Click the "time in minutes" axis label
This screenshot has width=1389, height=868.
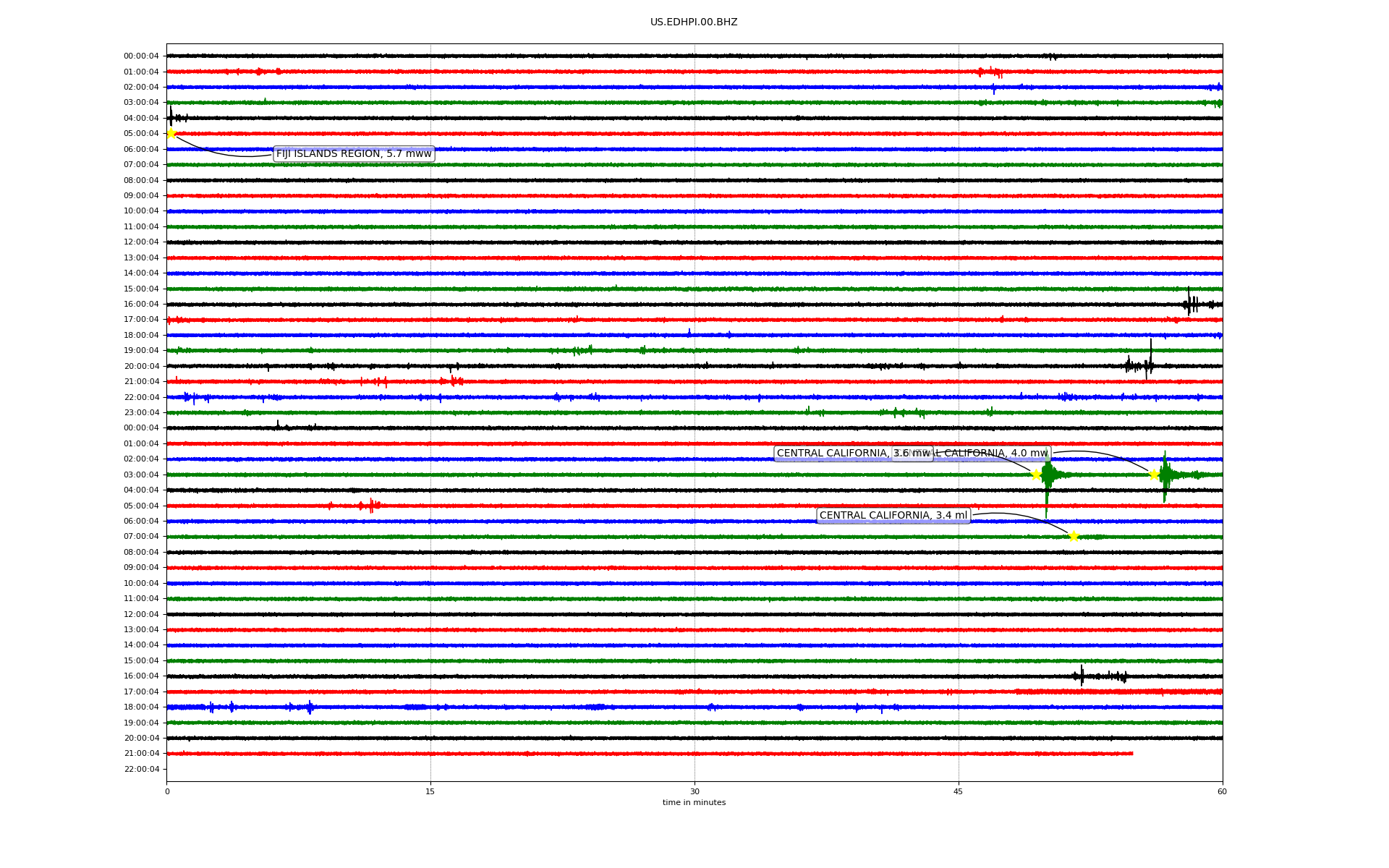click(x=694, y=803)
